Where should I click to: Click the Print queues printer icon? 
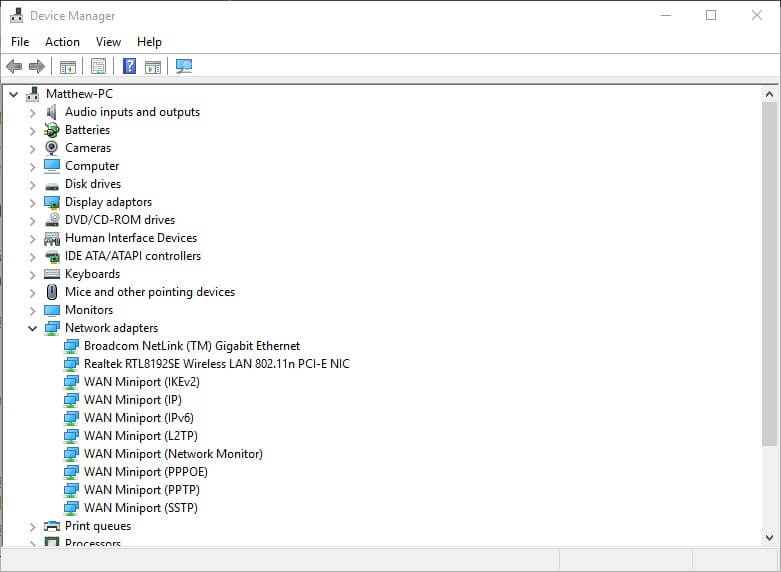pyautogui.click(x=52, y=526)
